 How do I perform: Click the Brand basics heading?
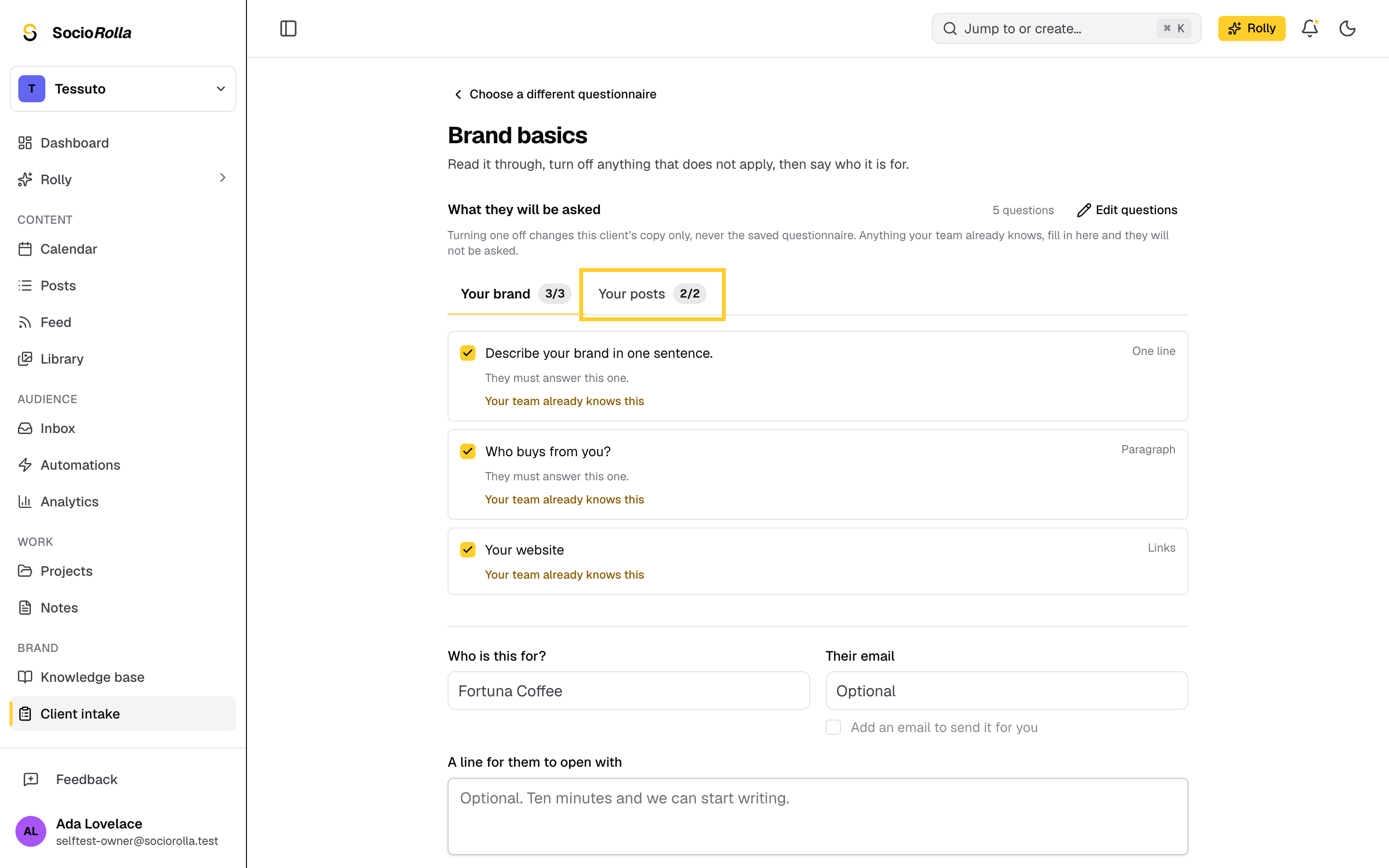click(517, 136)
